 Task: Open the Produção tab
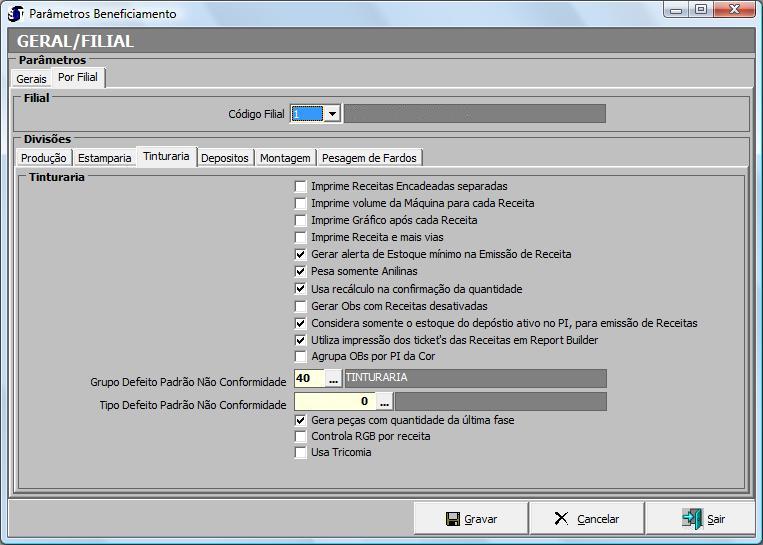44,158
